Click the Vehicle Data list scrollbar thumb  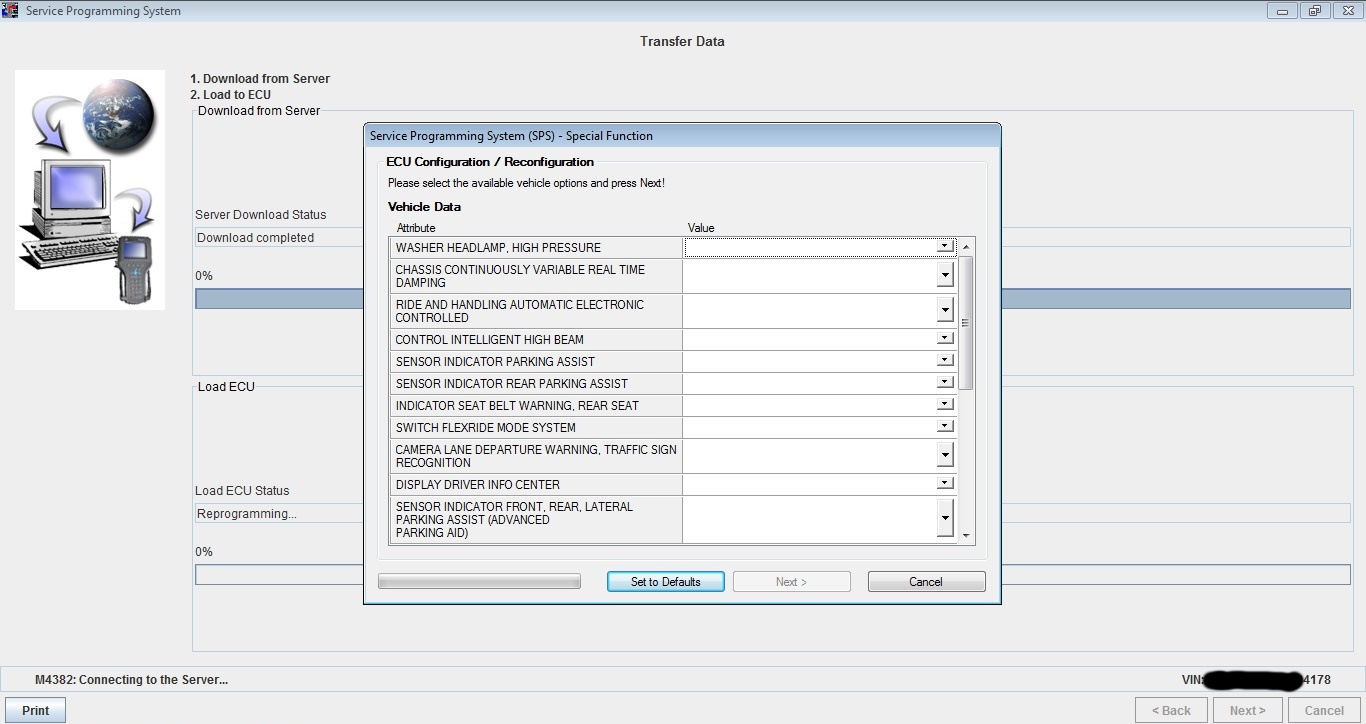pyautogui.click(x=966, y=323)
